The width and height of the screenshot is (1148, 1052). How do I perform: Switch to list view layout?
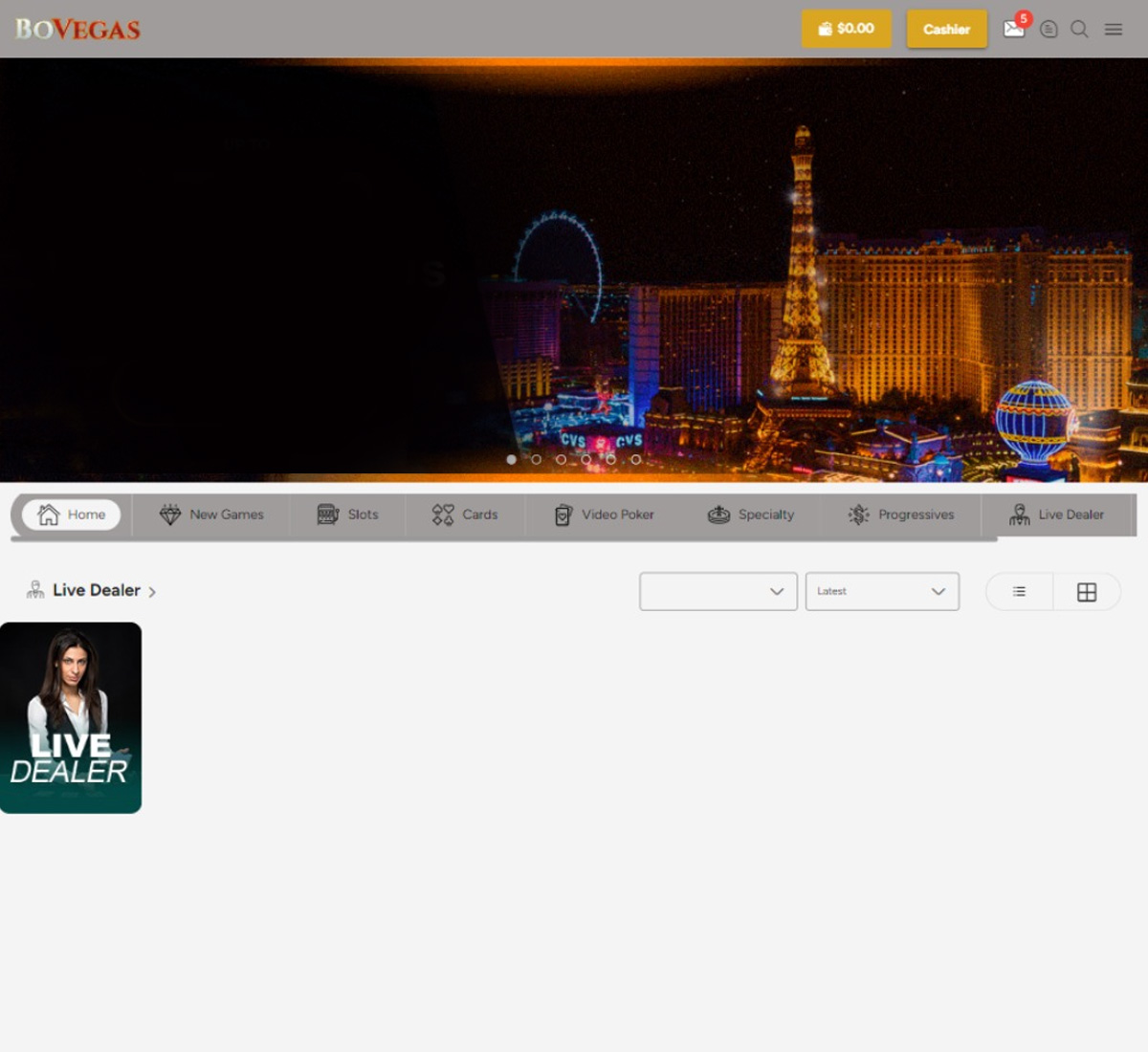pos(1019,592)
